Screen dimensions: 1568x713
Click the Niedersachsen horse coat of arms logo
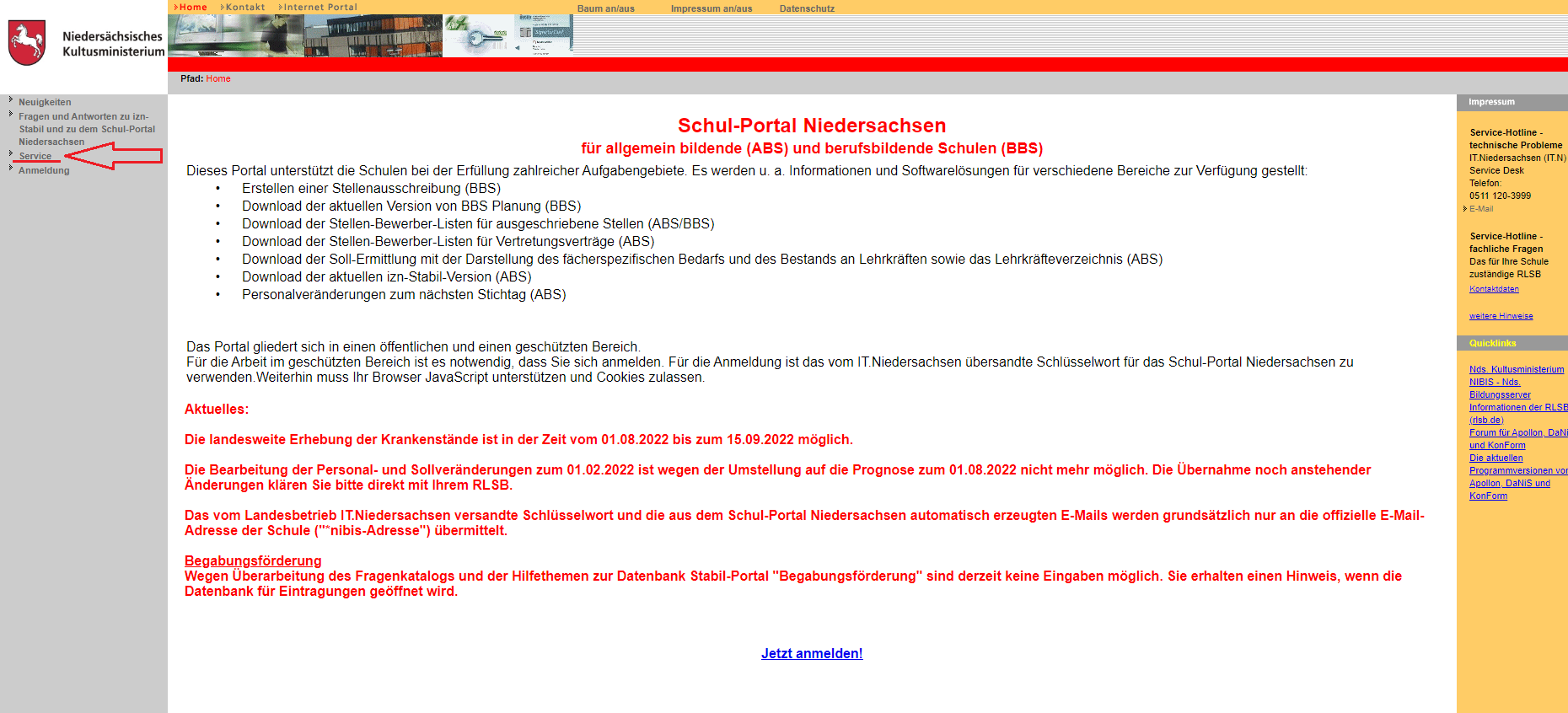coord(26,43)
